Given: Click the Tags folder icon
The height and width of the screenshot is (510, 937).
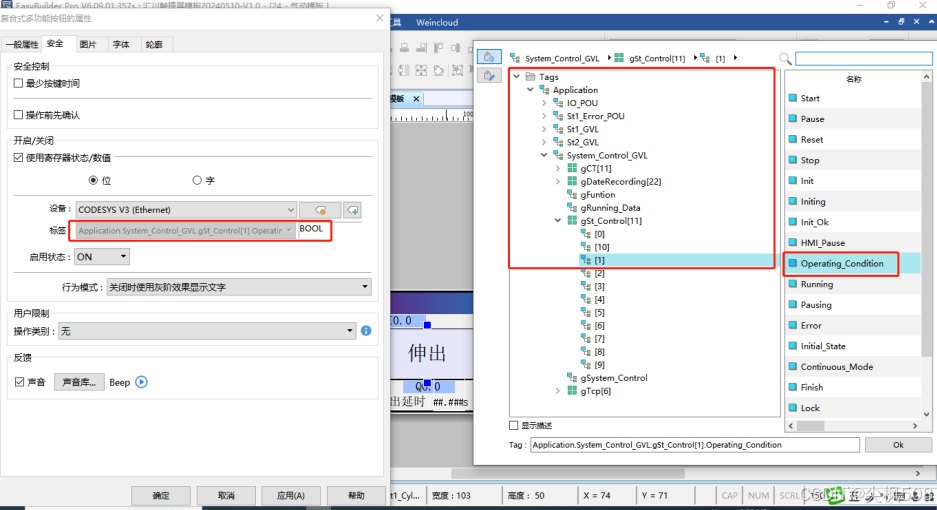Looking at the screenshot, I should click(530, 77).
